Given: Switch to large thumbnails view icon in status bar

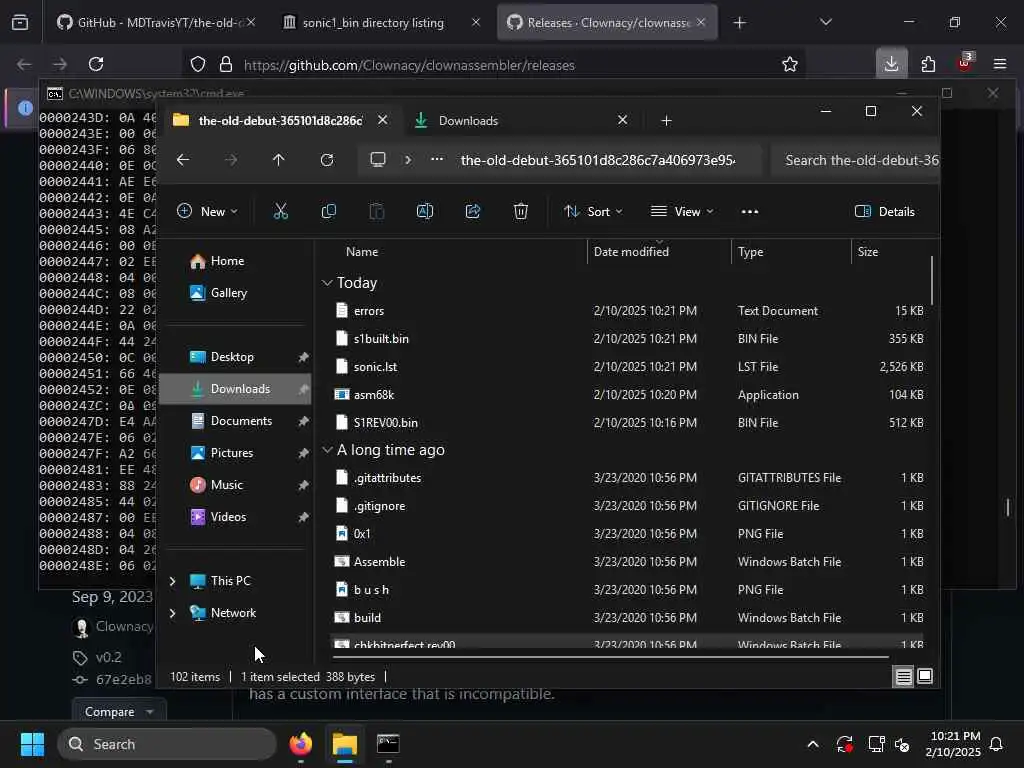Looking at the screenshot, I should coord(925,677).
